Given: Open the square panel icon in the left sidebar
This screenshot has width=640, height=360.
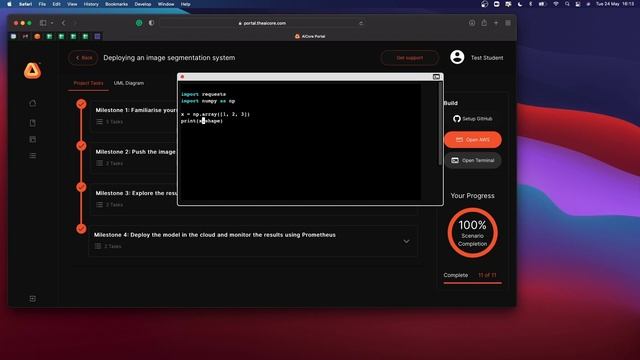Looking at the screenshot, I should point(33,140).
